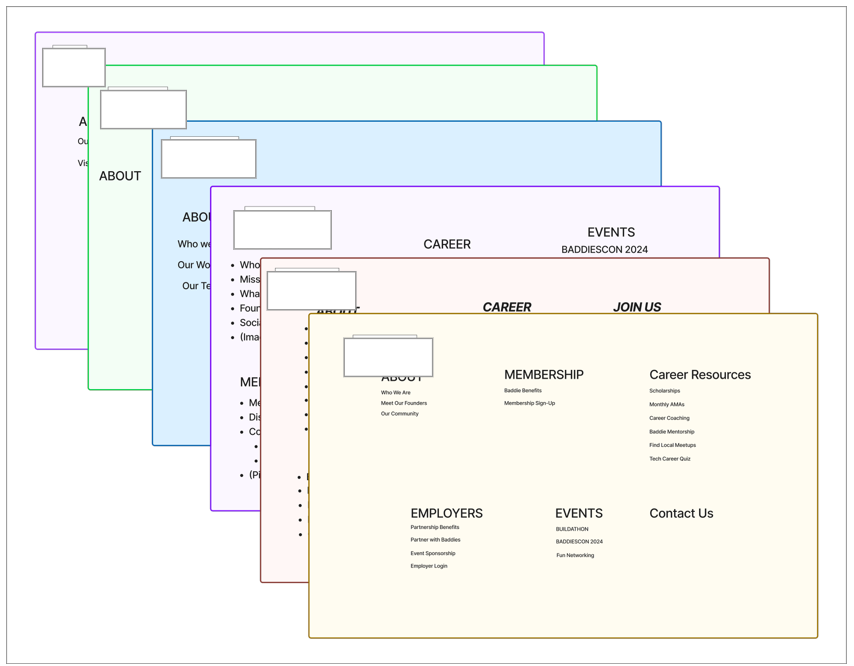Select the Find Local Meetups entry
The width and height of the screenshot is (854, 666).
673,445
